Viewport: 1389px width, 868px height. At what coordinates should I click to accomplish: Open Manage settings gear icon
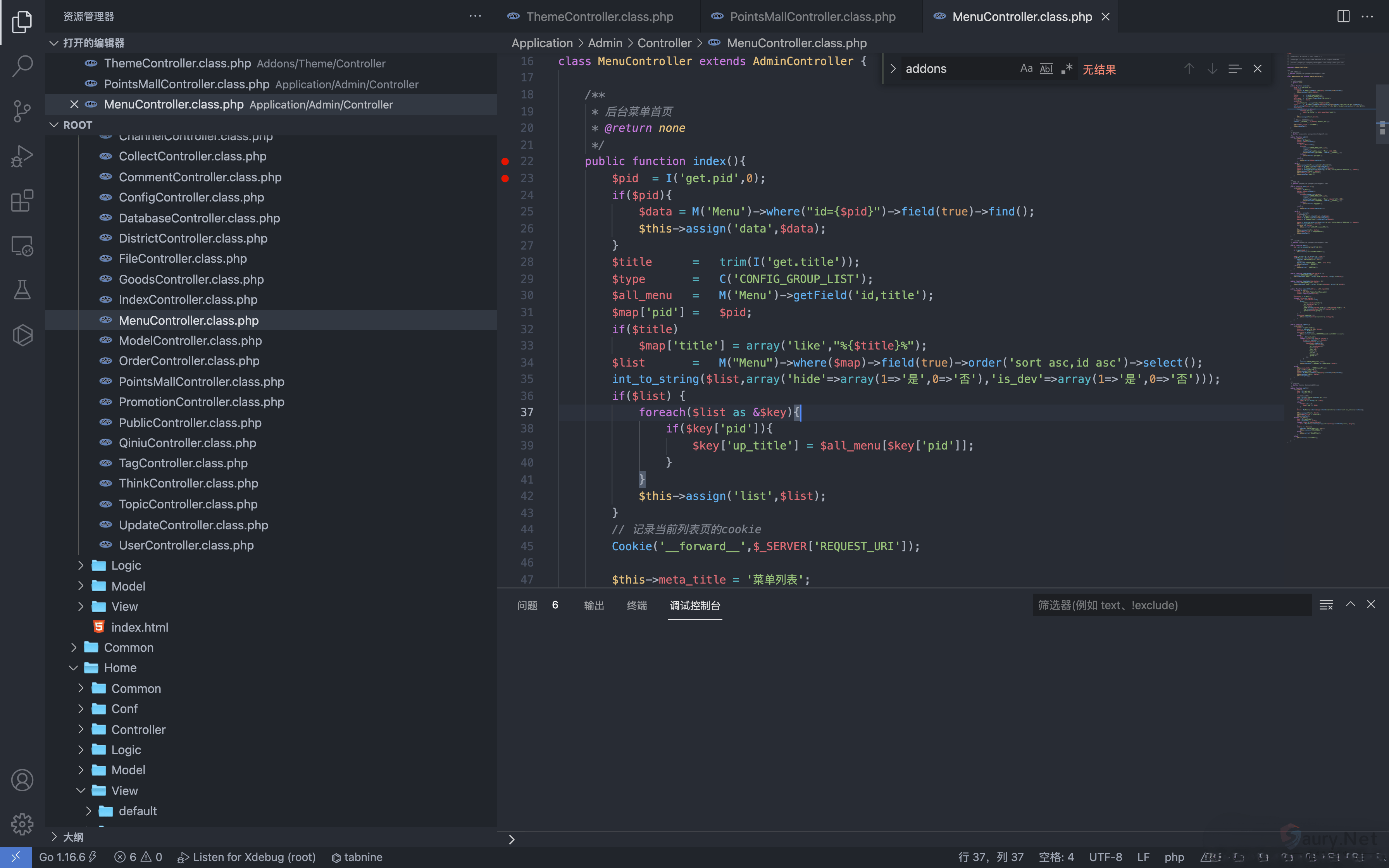(22, 824)
